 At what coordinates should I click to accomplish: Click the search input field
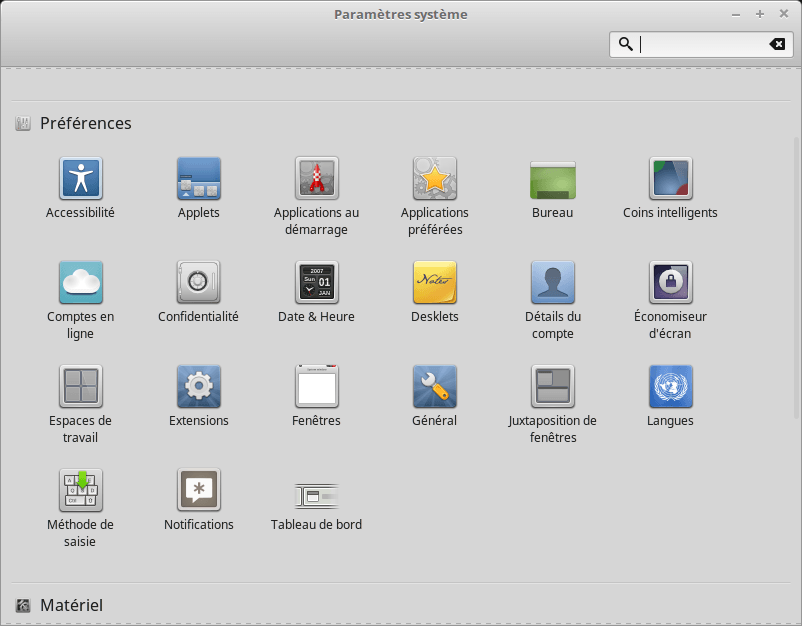700,44
